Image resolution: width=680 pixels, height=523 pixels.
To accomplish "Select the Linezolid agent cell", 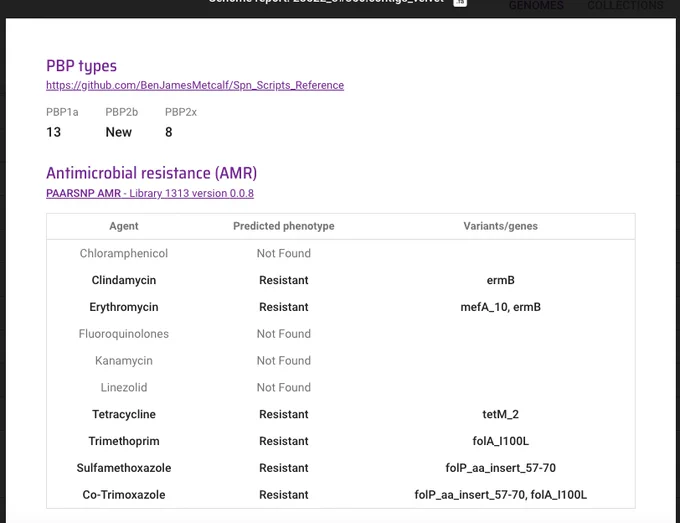I will [x=124, y=387].
